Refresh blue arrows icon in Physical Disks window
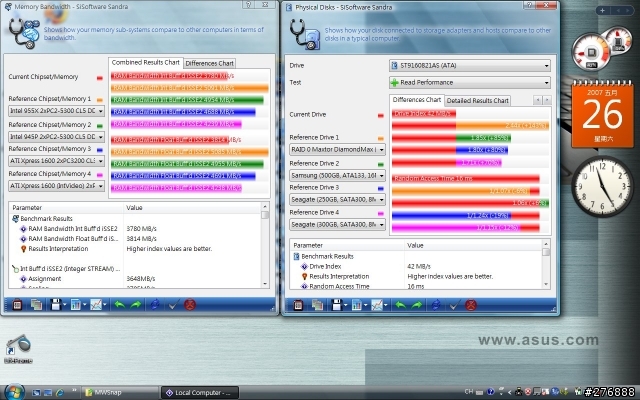Image resolution: width=640 pixels, height=400 pixels. coord(436,305)
